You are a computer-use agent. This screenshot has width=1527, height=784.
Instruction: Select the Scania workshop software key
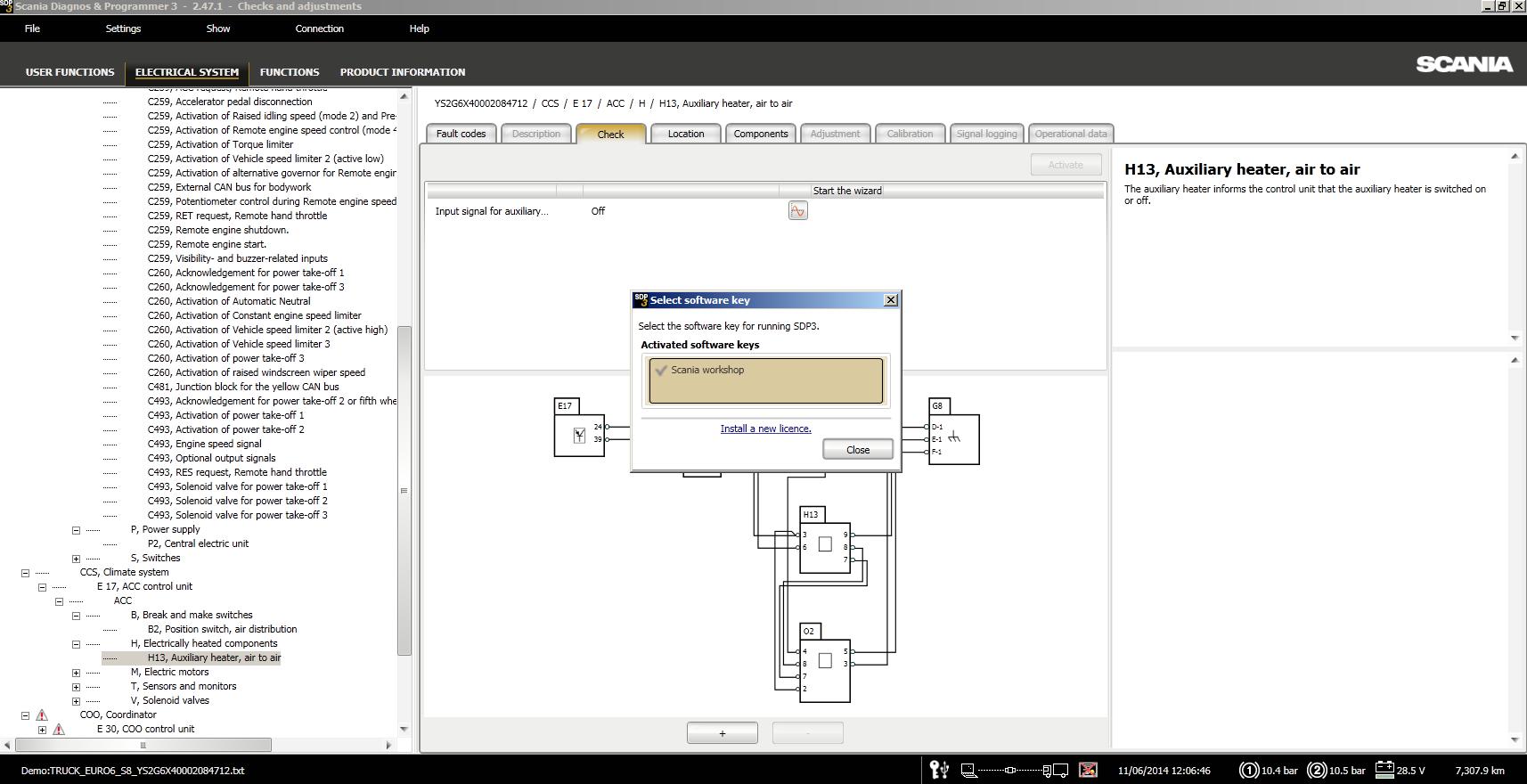pos(765,380)
